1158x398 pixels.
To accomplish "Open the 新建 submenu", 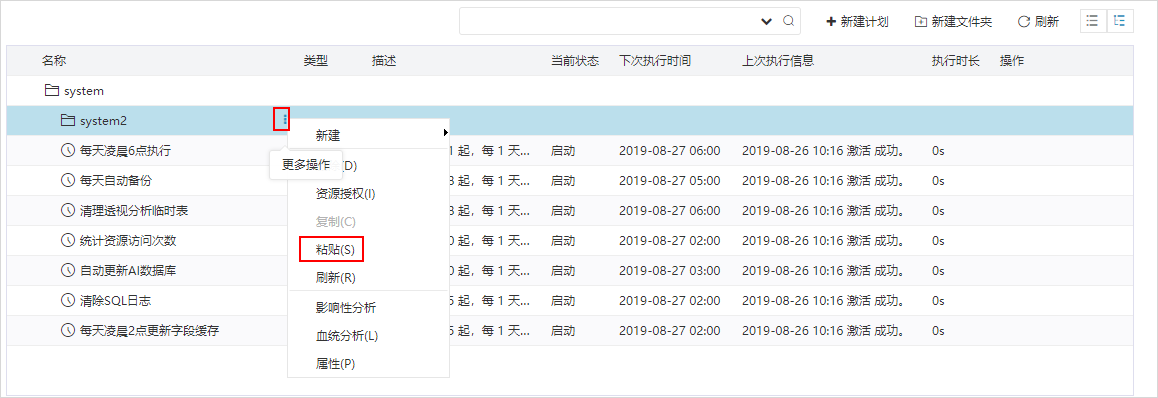I will pyautogui.click(x=369, y=135).
